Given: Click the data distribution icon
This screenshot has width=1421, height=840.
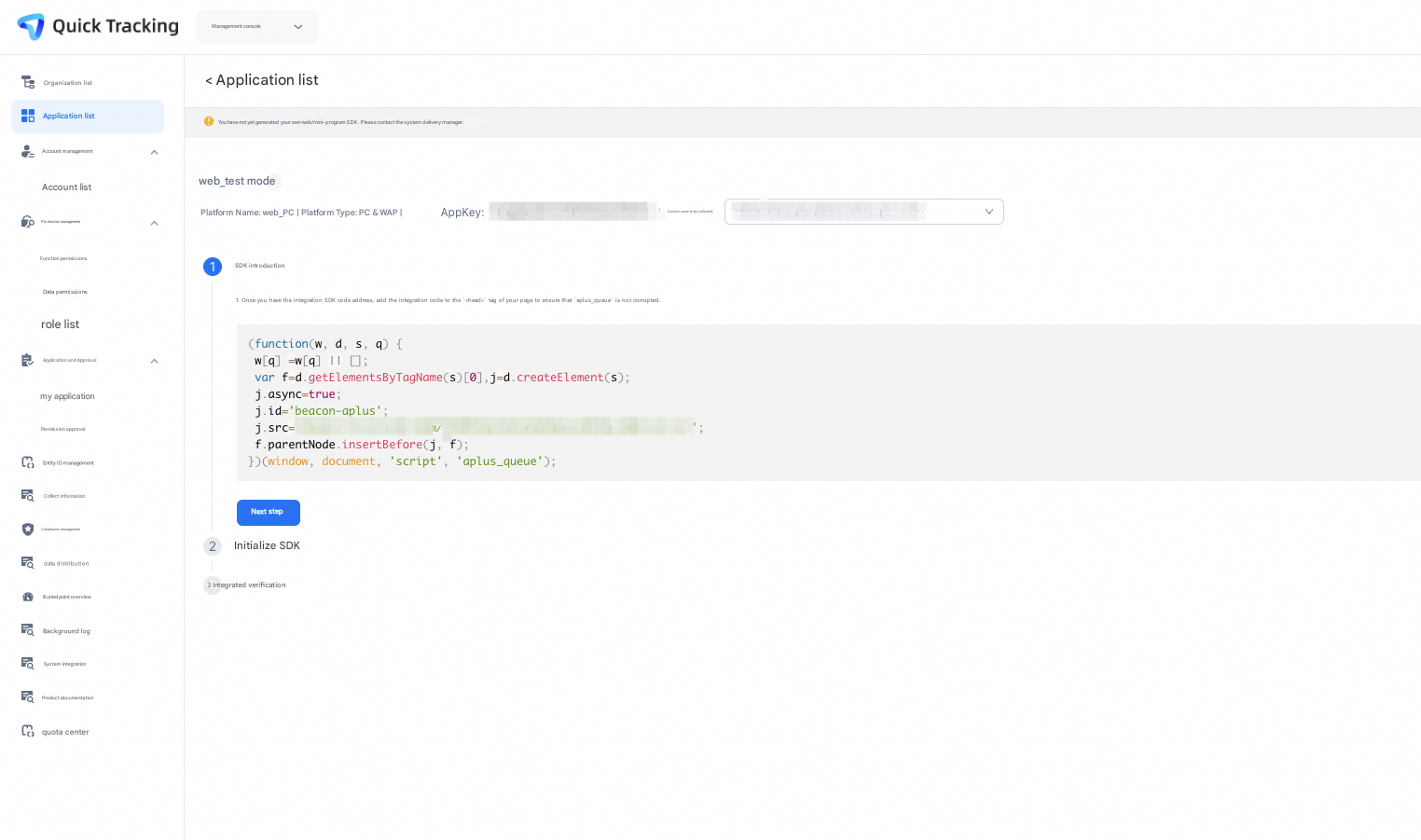Looking at the screenshot, I should (28, 563).
